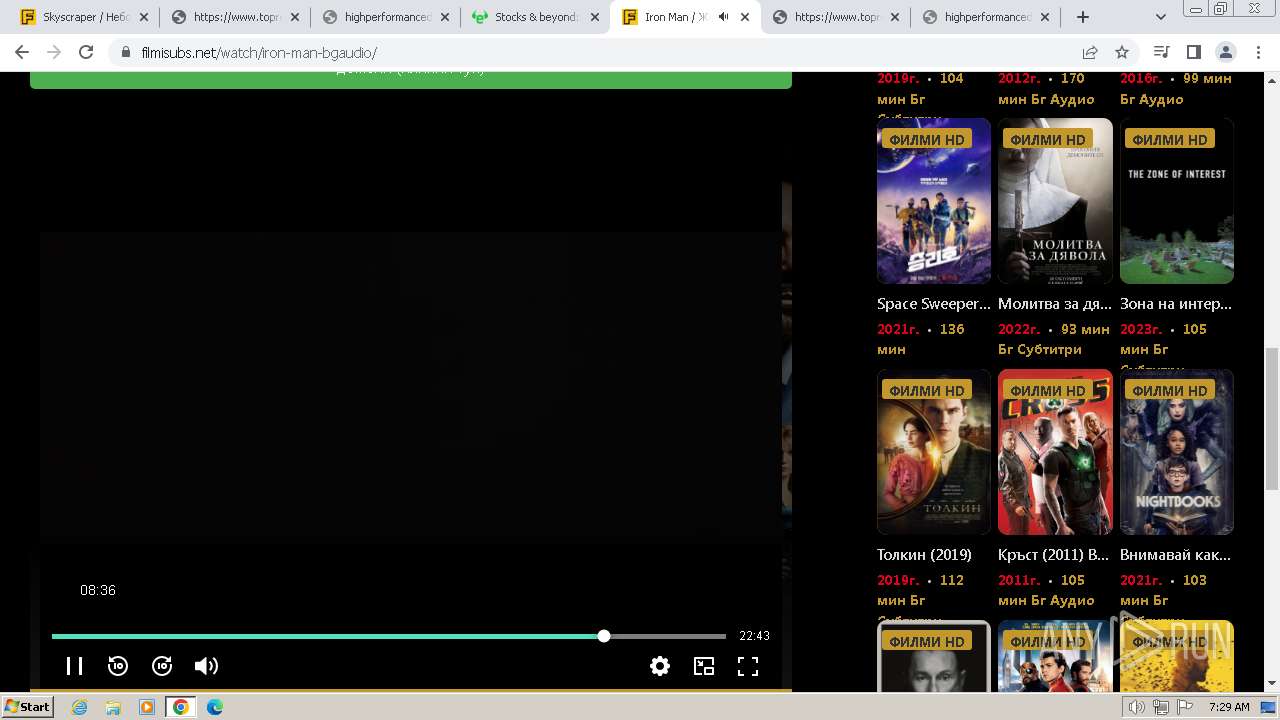The height and width of the screenshot is (720, 1280).
Task: View site information lock icon
Action: click(x=126, y=53)
